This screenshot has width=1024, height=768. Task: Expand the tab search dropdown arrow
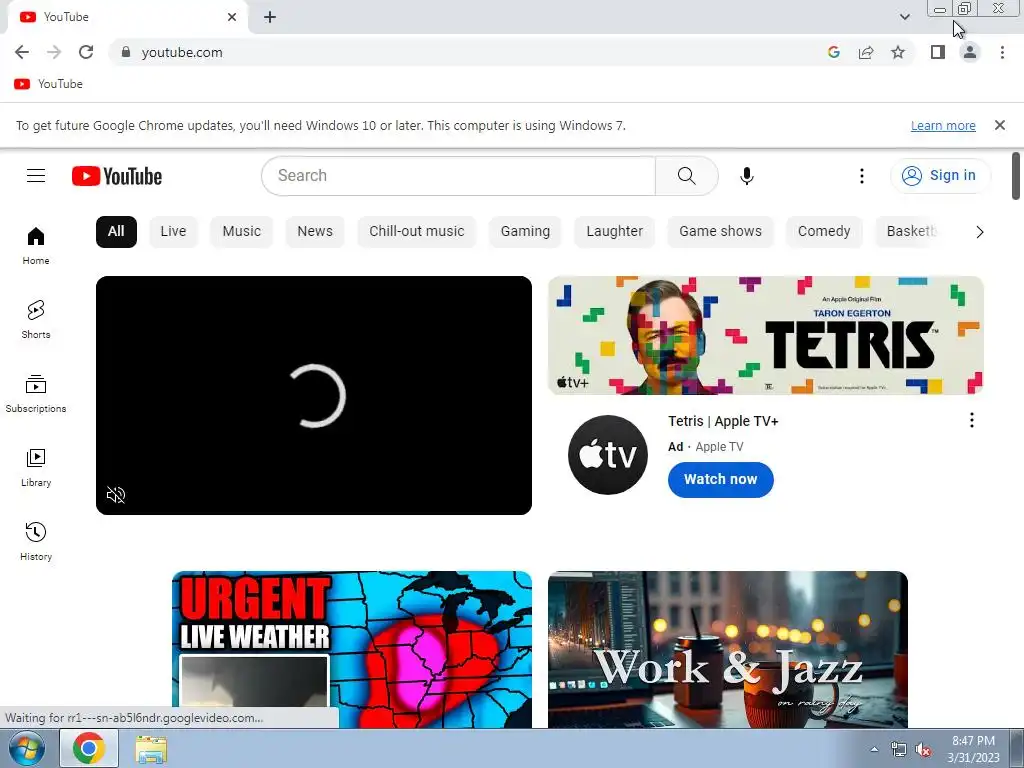[904, 17]
